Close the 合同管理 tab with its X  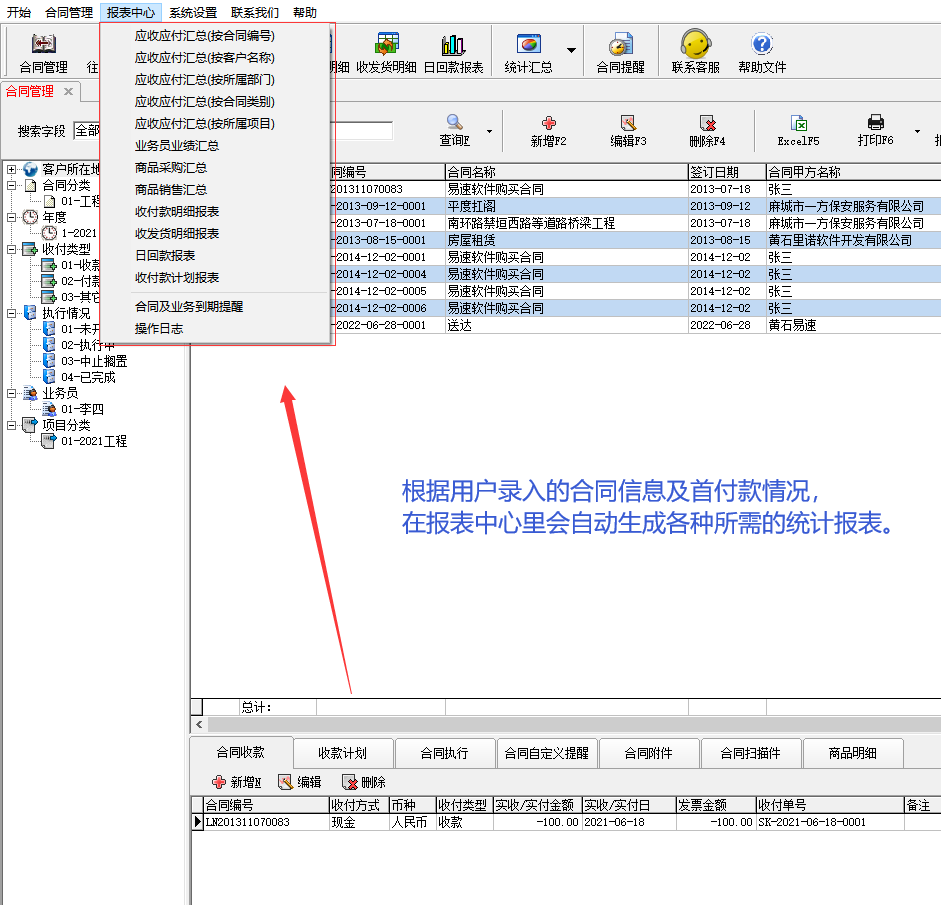[68, 92]
